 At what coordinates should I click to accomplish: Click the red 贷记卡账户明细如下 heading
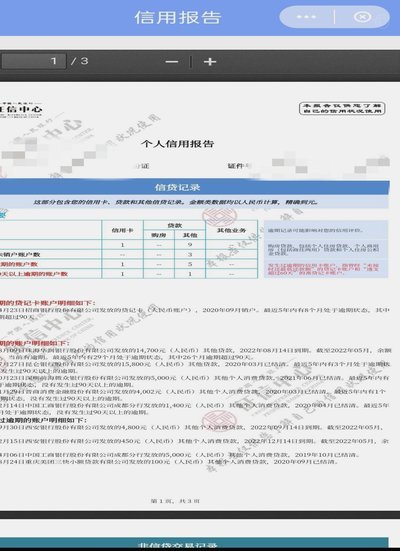pos(48,303)
